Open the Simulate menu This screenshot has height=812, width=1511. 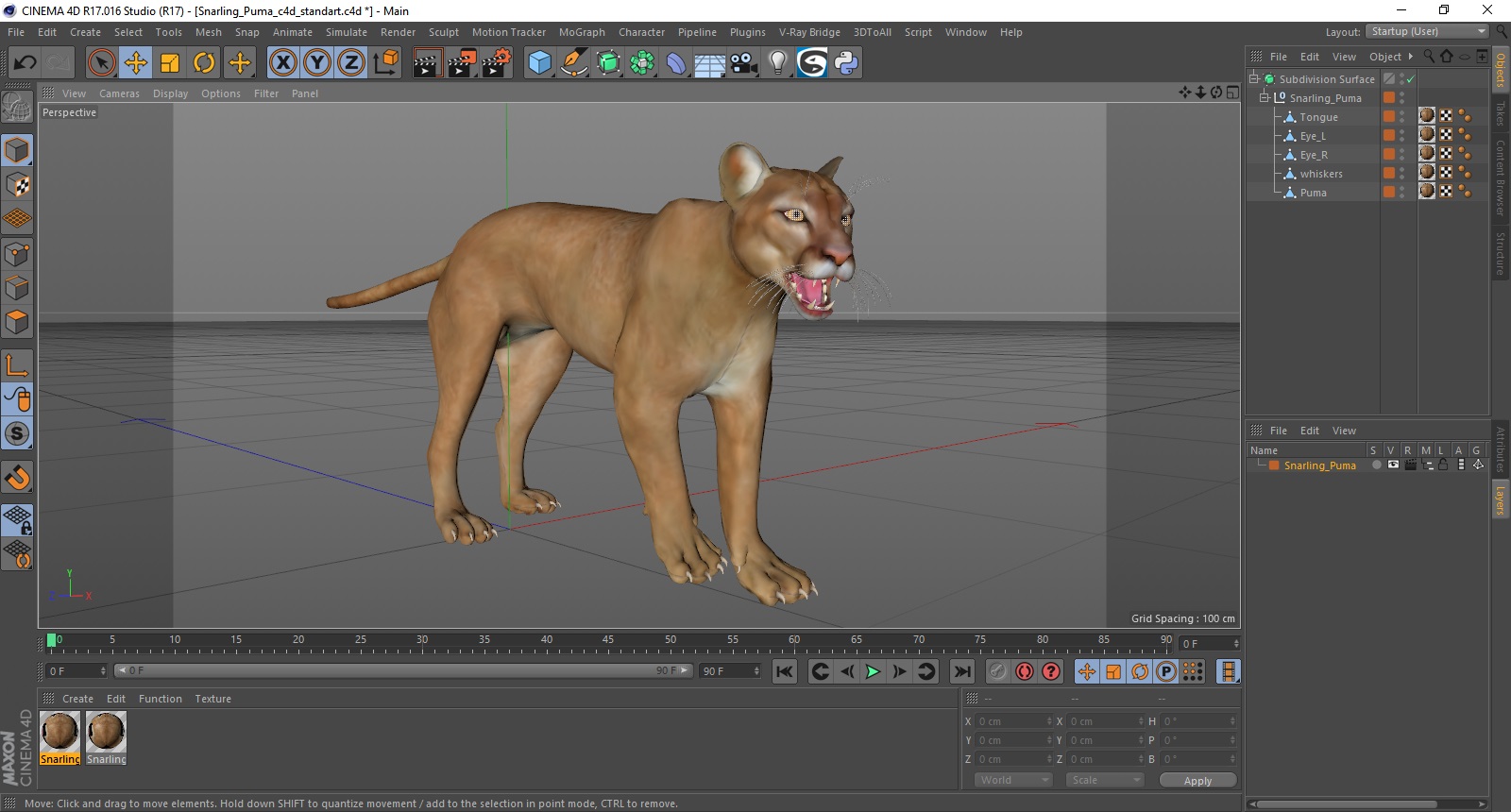coord(347,32)
